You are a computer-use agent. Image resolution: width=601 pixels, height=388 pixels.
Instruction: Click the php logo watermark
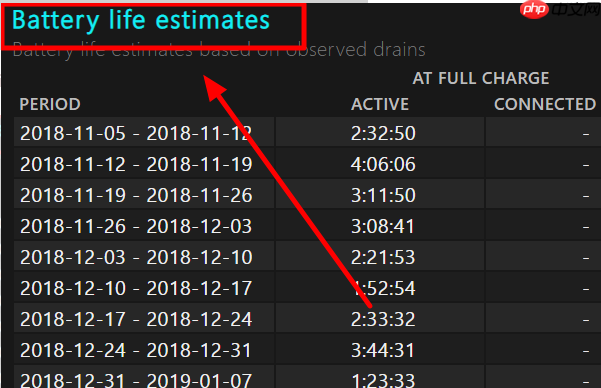pyautogui.click(x=534, y=8)
